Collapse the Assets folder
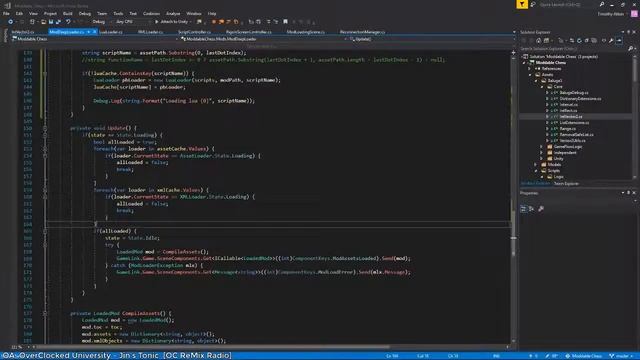Screen dimensions: 640x360 (530, 75)
